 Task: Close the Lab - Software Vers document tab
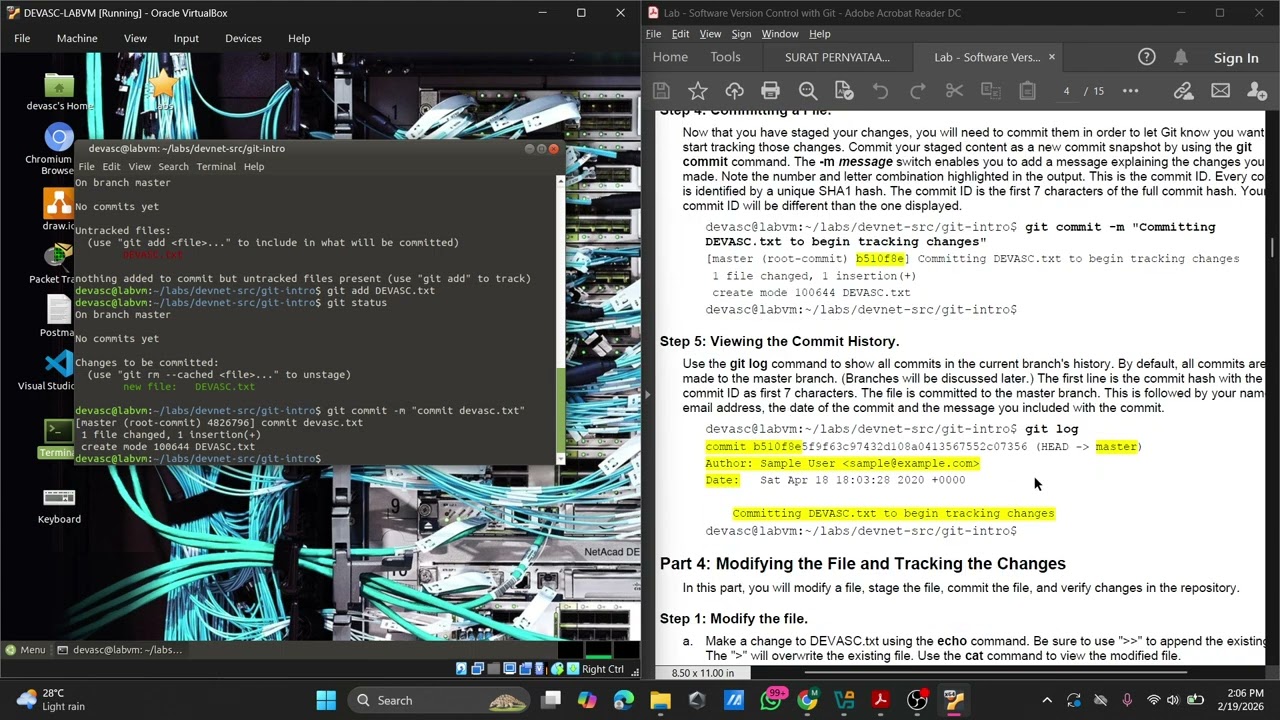(1051, 57)
